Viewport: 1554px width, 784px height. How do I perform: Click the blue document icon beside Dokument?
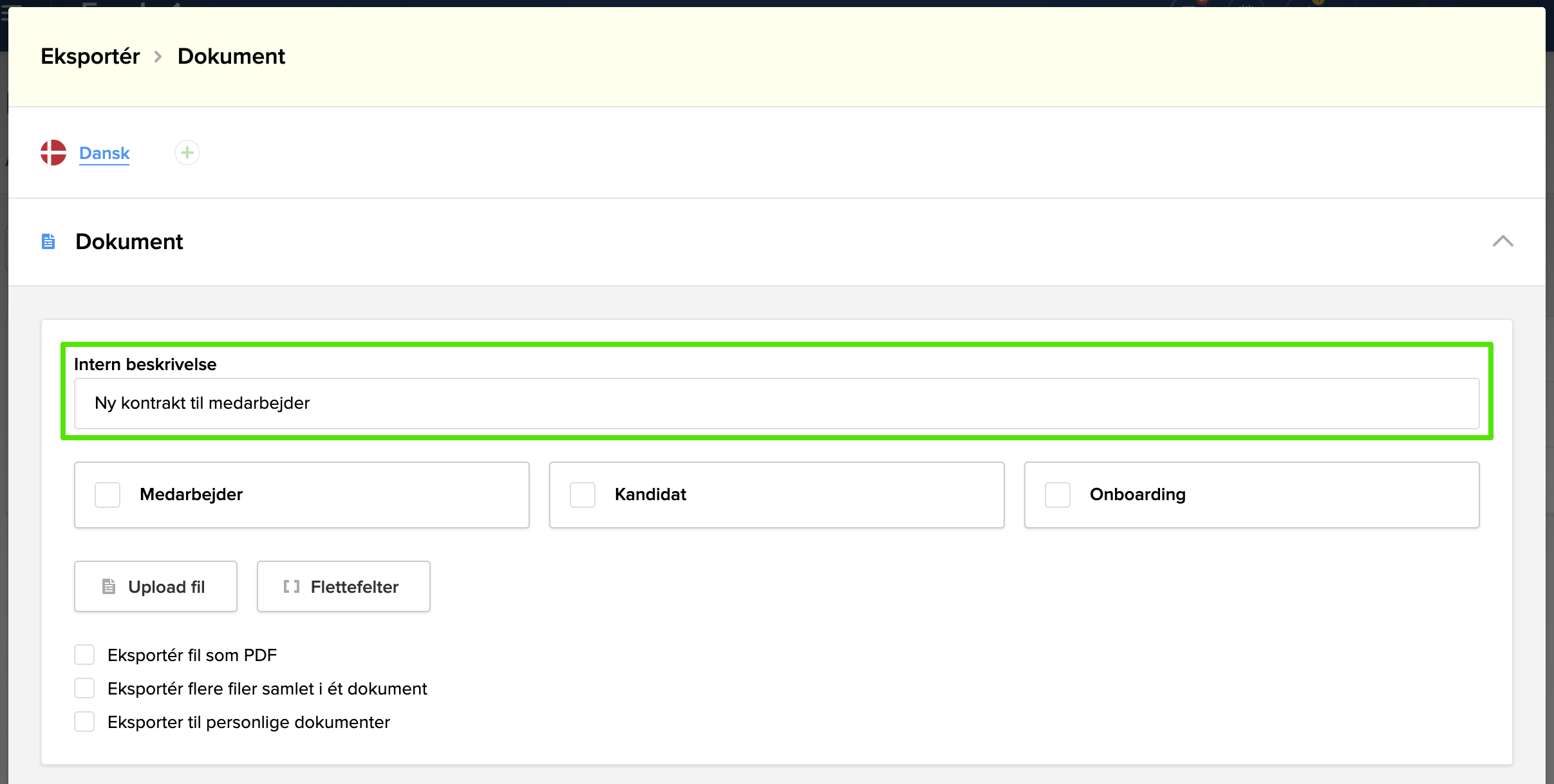click(48, 241)
